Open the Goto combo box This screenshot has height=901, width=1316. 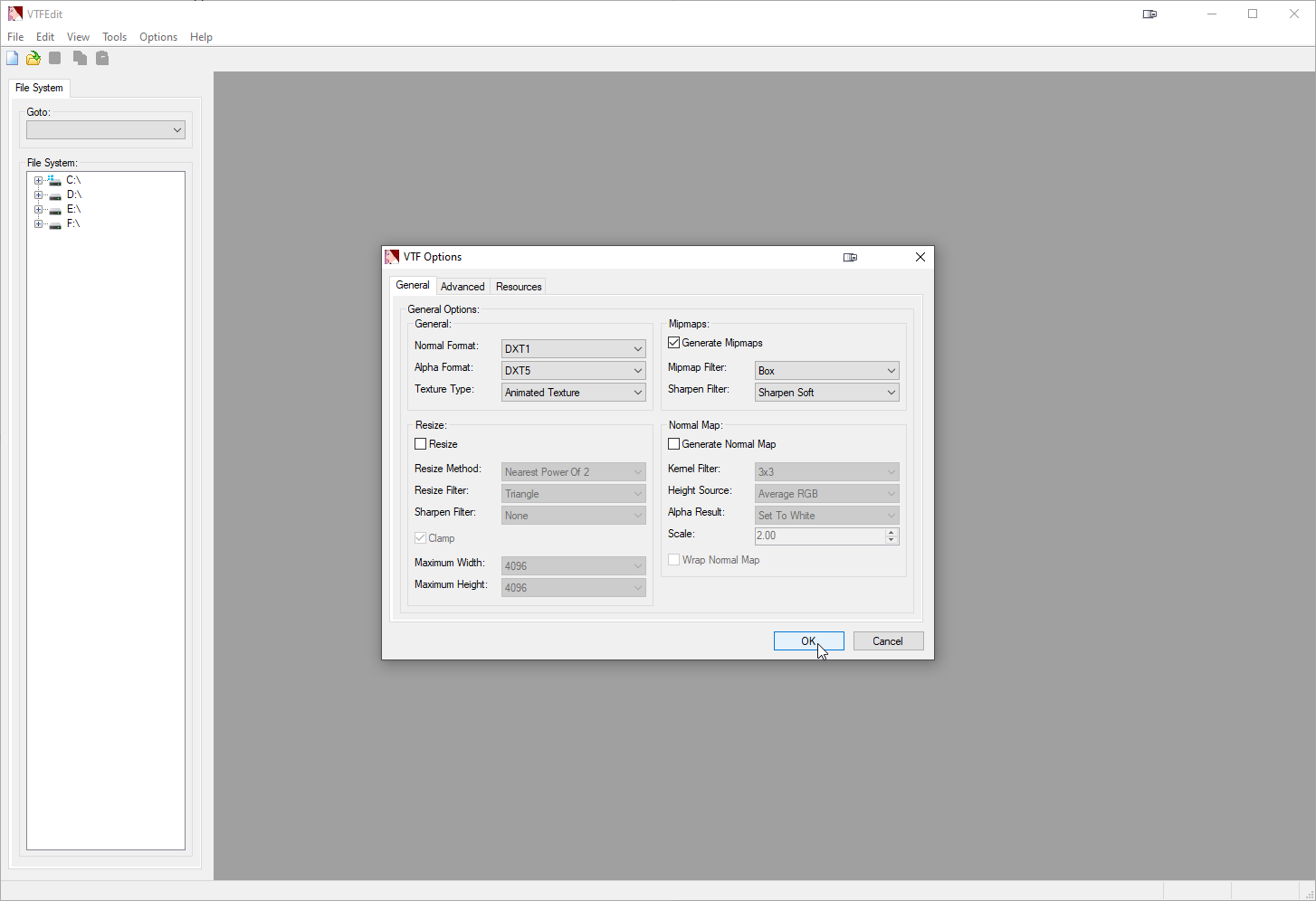tap(106, 130)
